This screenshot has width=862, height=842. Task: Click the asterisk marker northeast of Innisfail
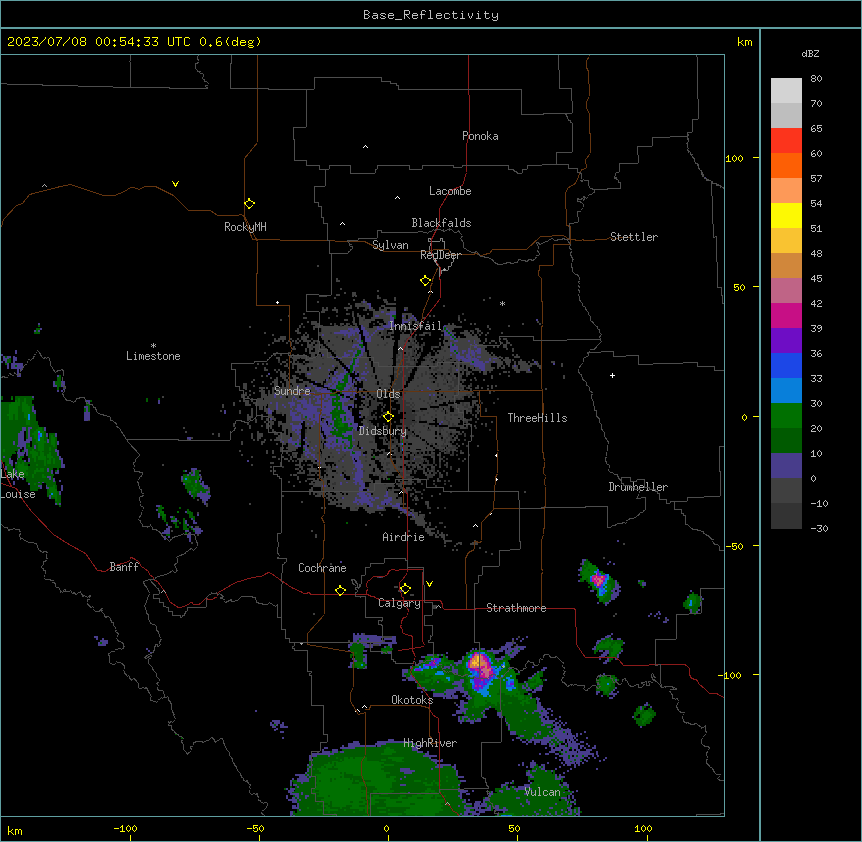coord(502,303)
